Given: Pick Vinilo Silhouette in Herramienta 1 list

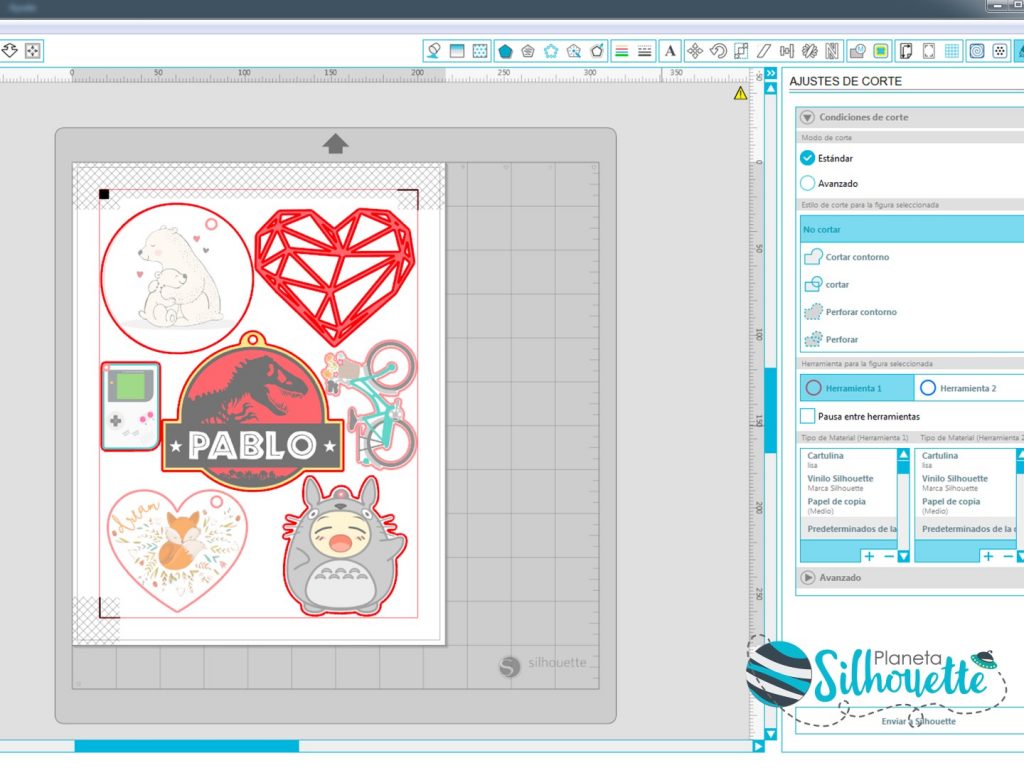Looking at the screenshot, I should (849, 483).
